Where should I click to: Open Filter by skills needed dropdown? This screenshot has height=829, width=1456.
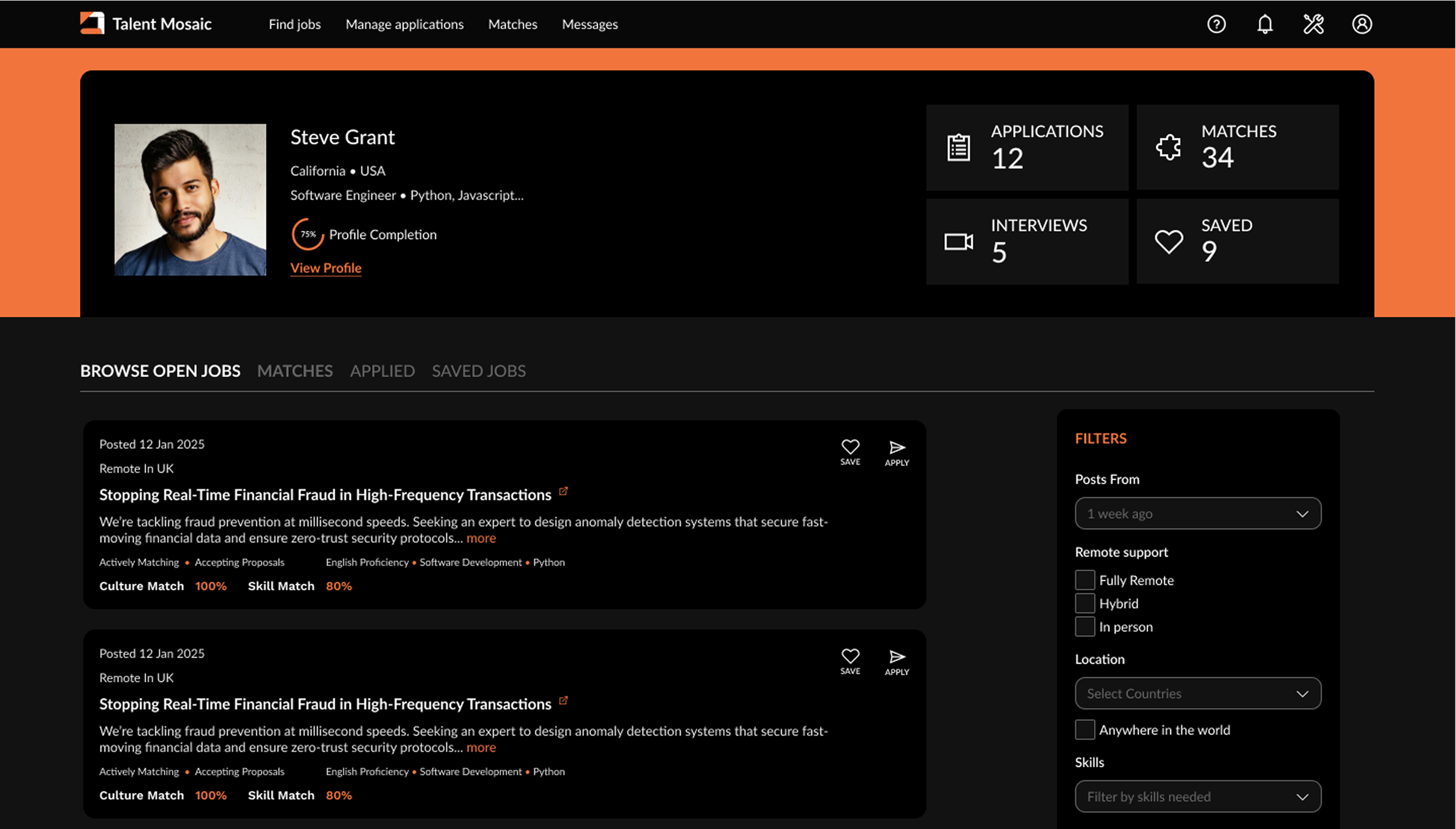pyautogui.click(x=1198, y=796)
